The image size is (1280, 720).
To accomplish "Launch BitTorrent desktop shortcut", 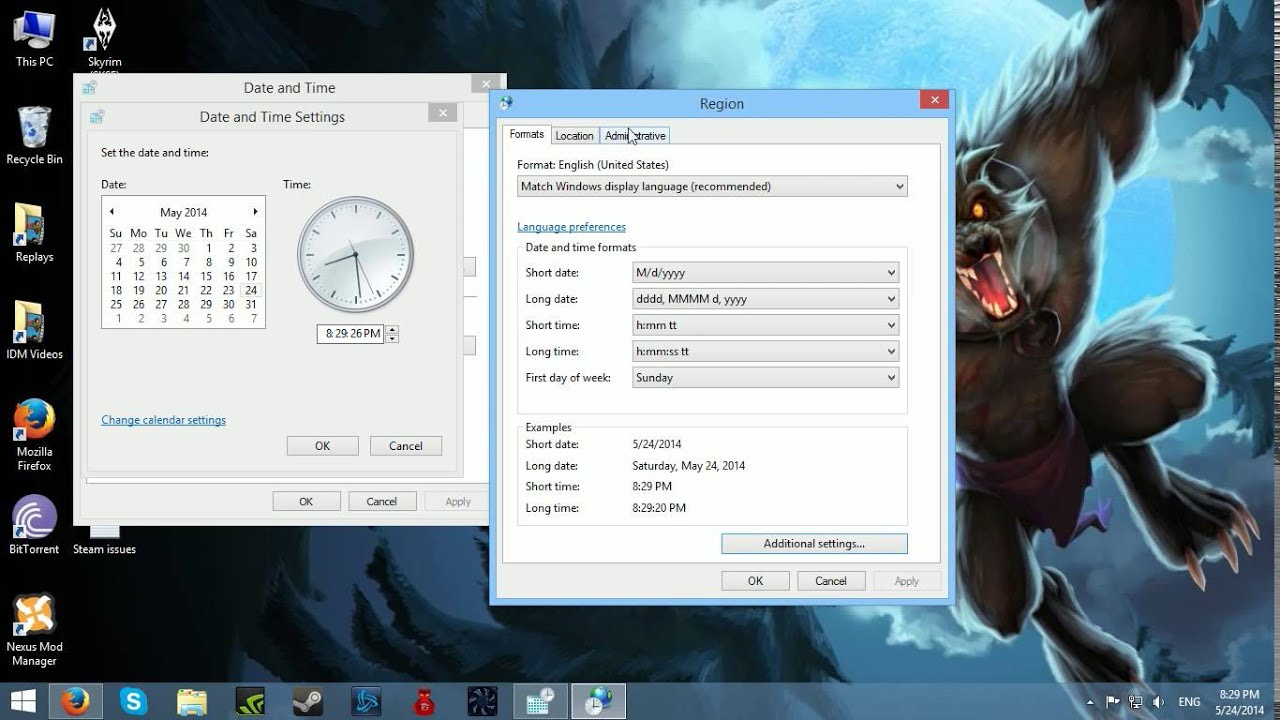I will point(34,525).
